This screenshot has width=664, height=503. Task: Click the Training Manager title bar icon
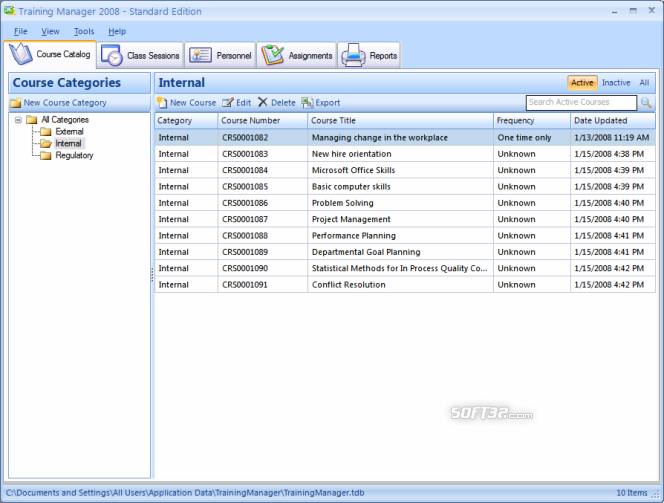click(x=9, y=11)
